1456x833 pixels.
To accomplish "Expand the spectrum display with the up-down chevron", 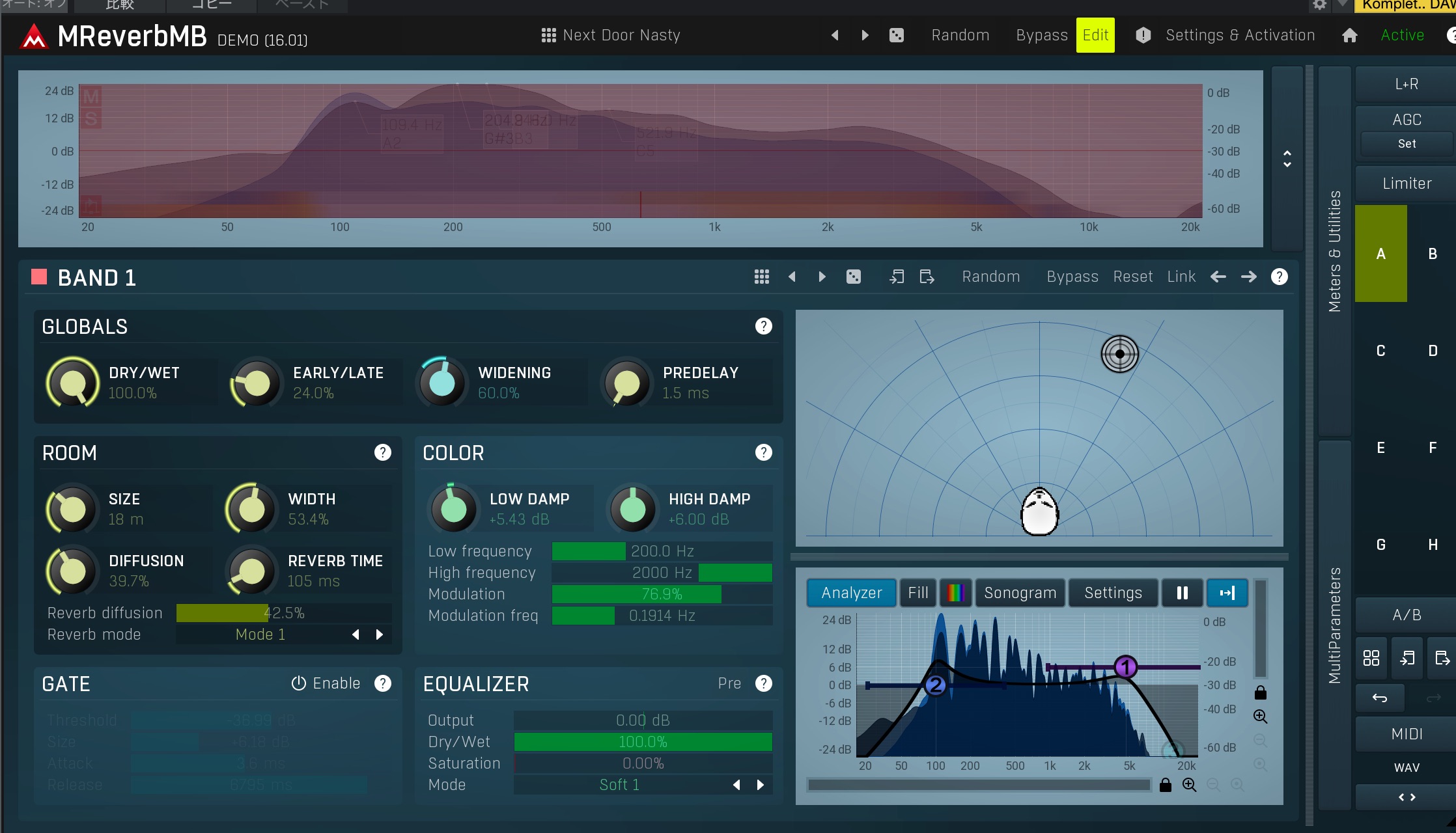I will click(x=1287, y=159).
